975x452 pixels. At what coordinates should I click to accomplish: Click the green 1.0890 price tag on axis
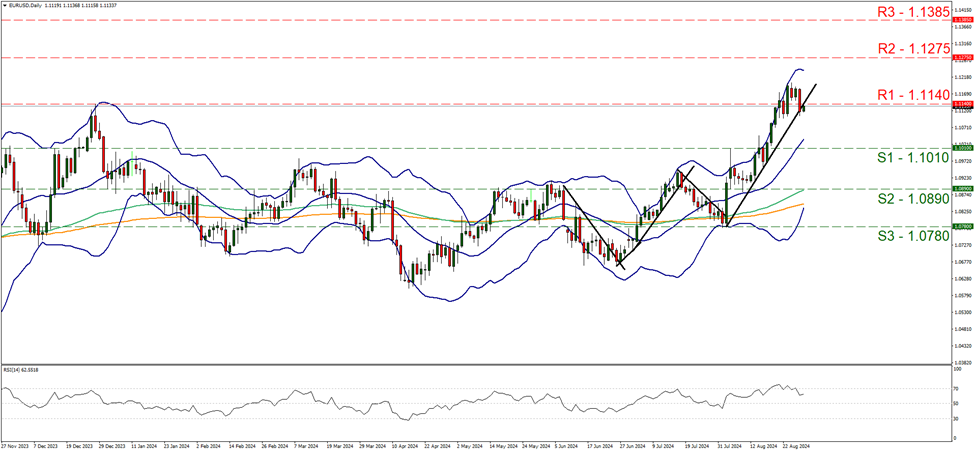tap(961, 188)
